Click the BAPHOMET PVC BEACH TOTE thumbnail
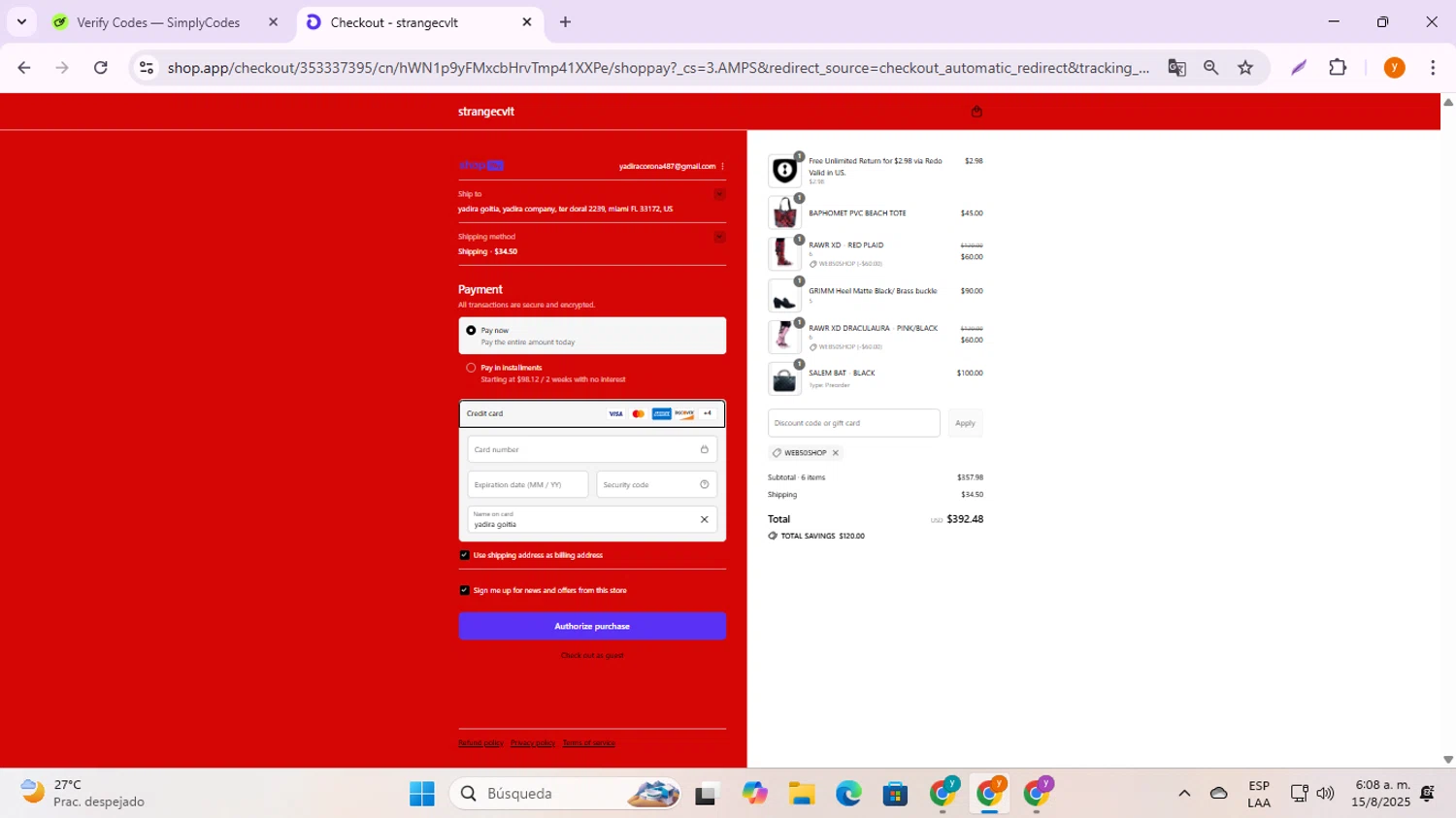The image size is (1456, 818). (x=784, y=213)
